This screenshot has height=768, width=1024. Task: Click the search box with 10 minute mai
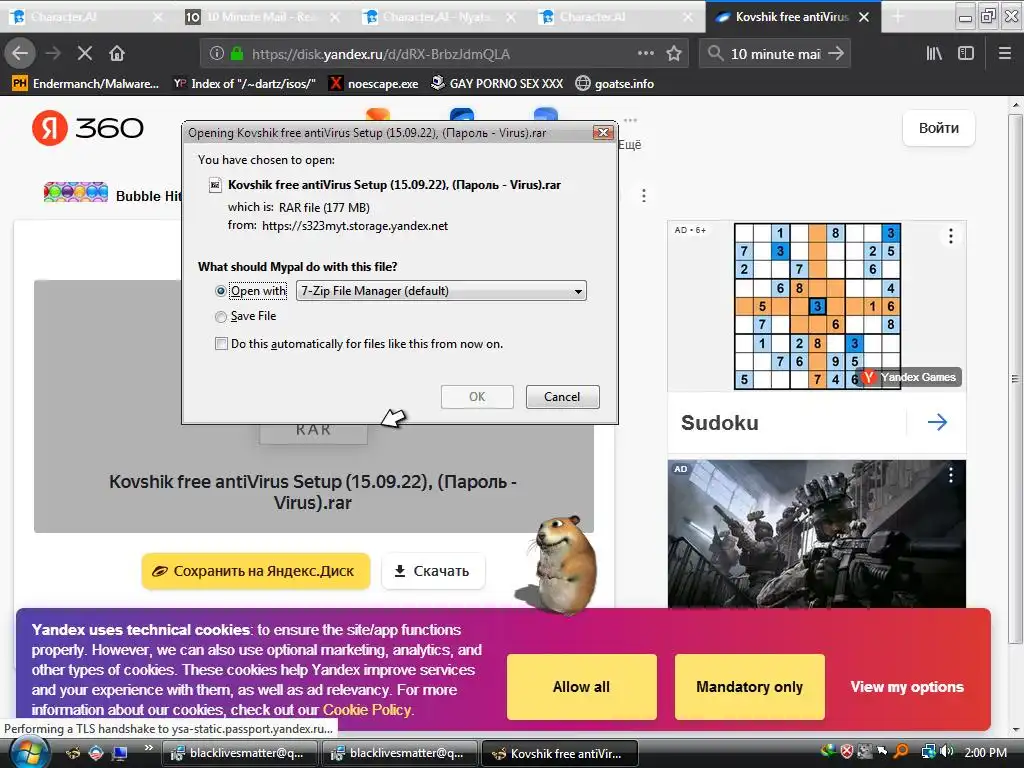click(776, 54)
